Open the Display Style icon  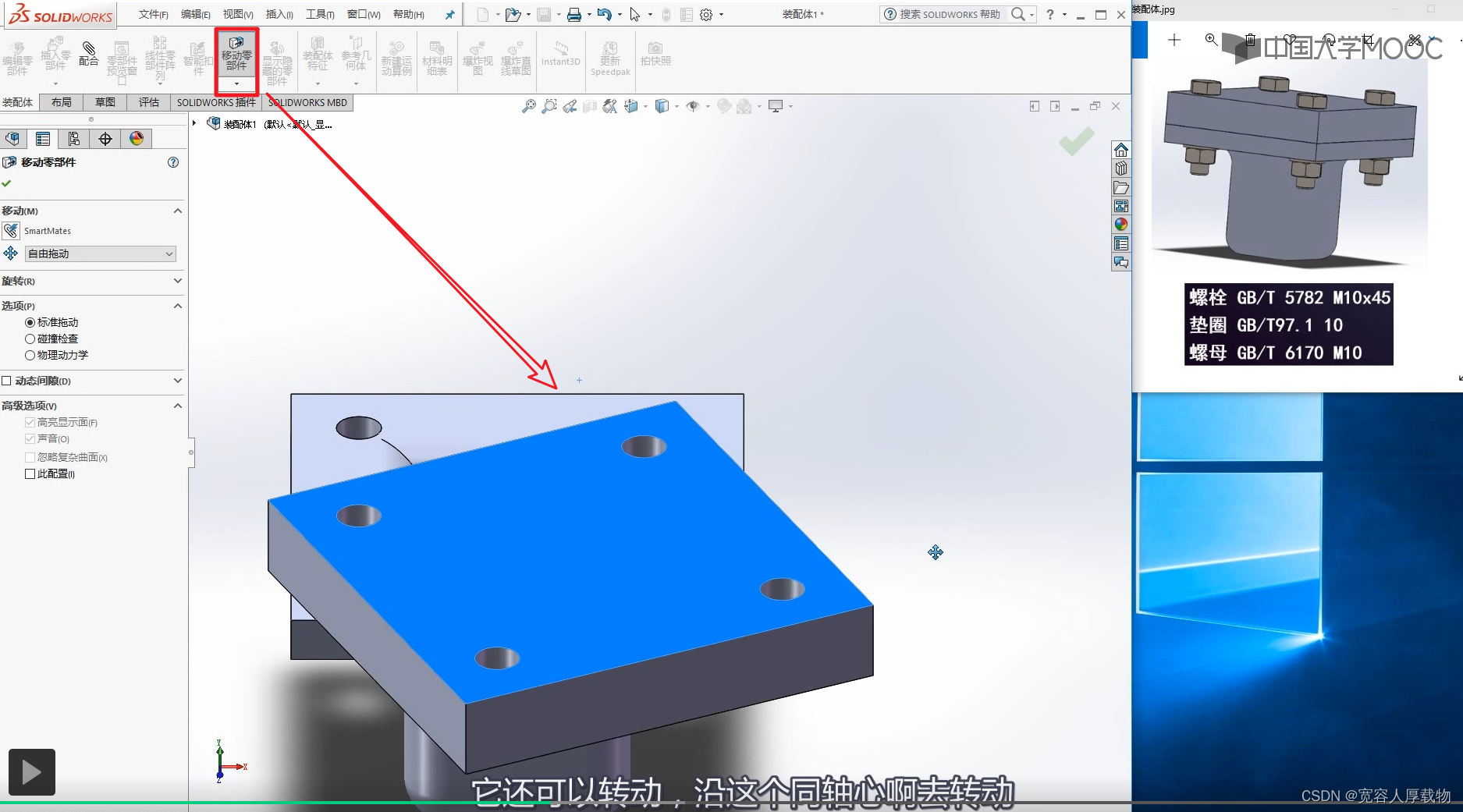[x=662, y=106]
